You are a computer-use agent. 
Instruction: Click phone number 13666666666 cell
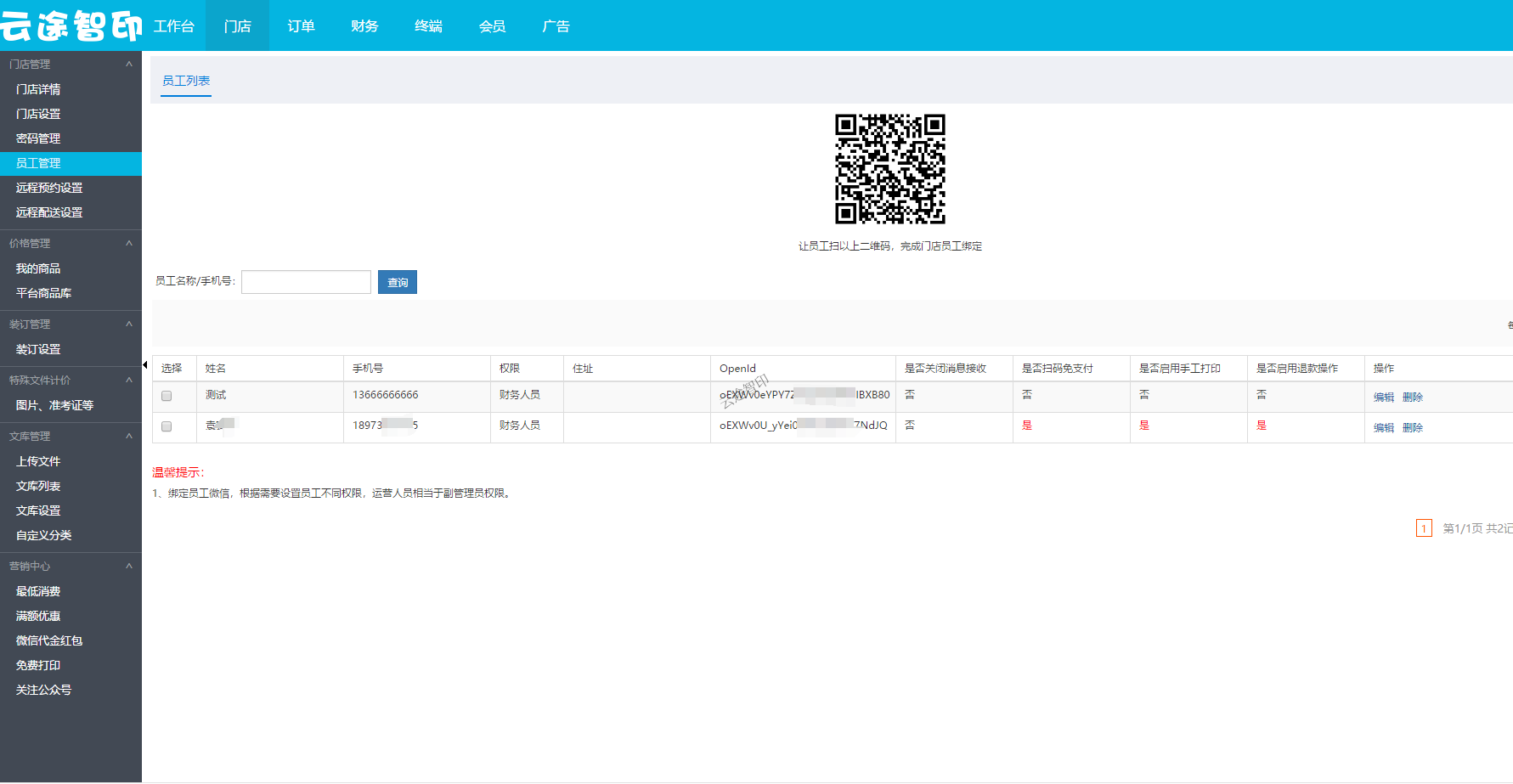coord(386,395)
